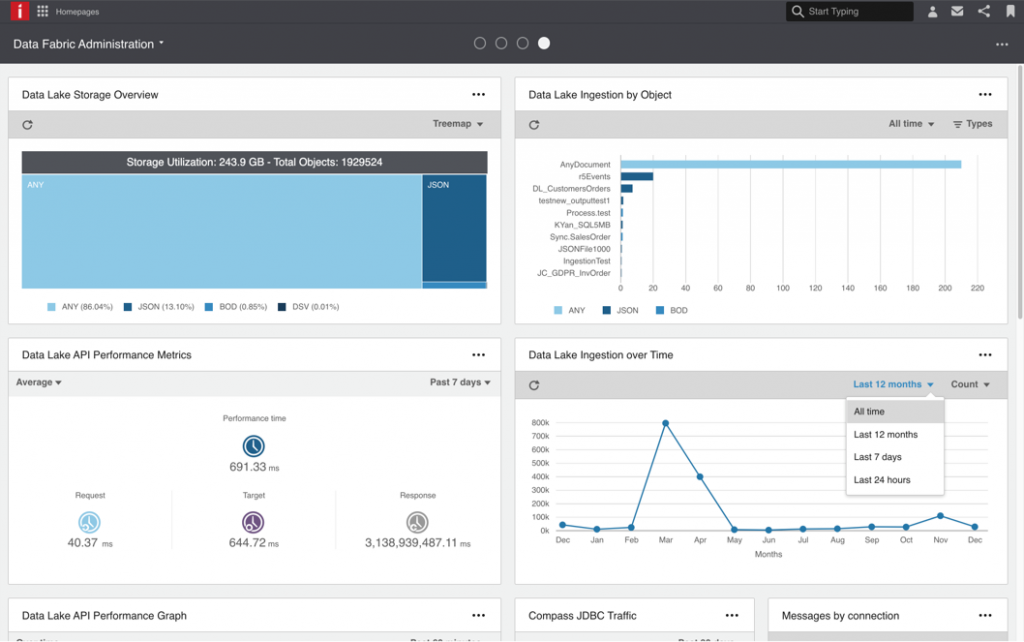Refresh the Data Lake Ingestion by Object widget
This screenshot has width=1024, height=642.
click(534, 125)
